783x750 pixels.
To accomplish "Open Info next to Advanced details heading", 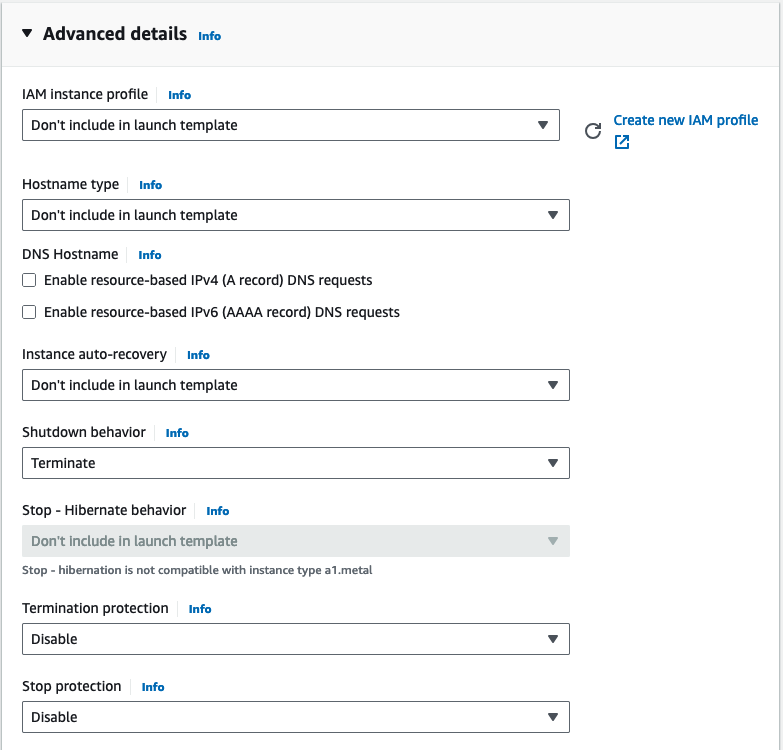I will click(209, 36).
